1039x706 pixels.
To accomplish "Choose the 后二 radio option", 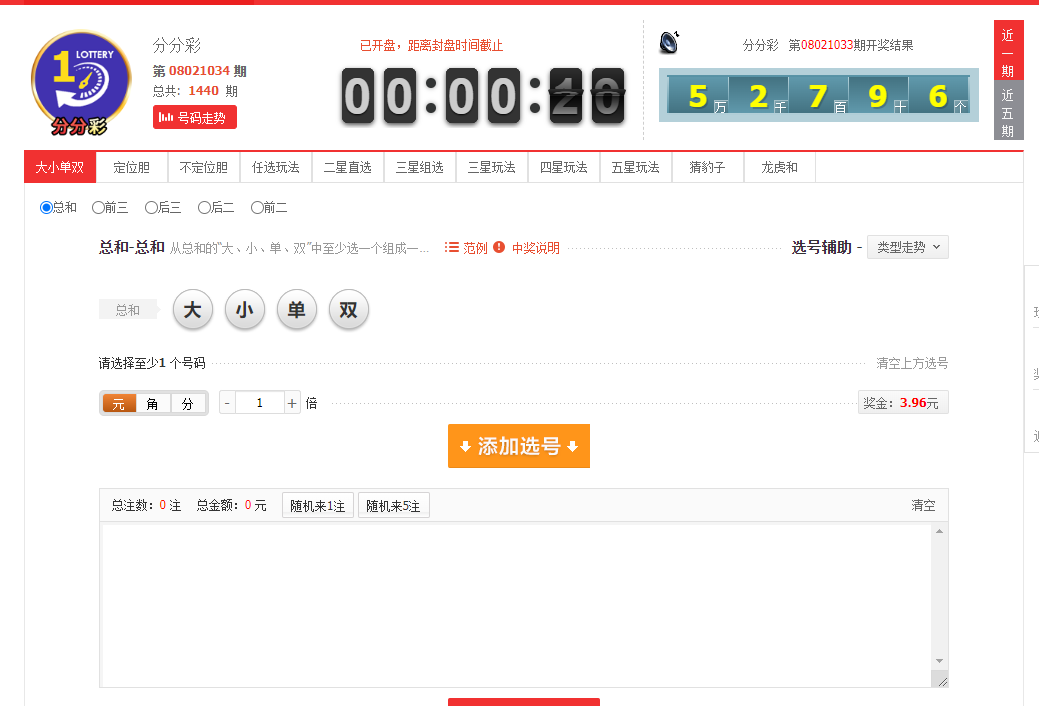I will 204,208.
